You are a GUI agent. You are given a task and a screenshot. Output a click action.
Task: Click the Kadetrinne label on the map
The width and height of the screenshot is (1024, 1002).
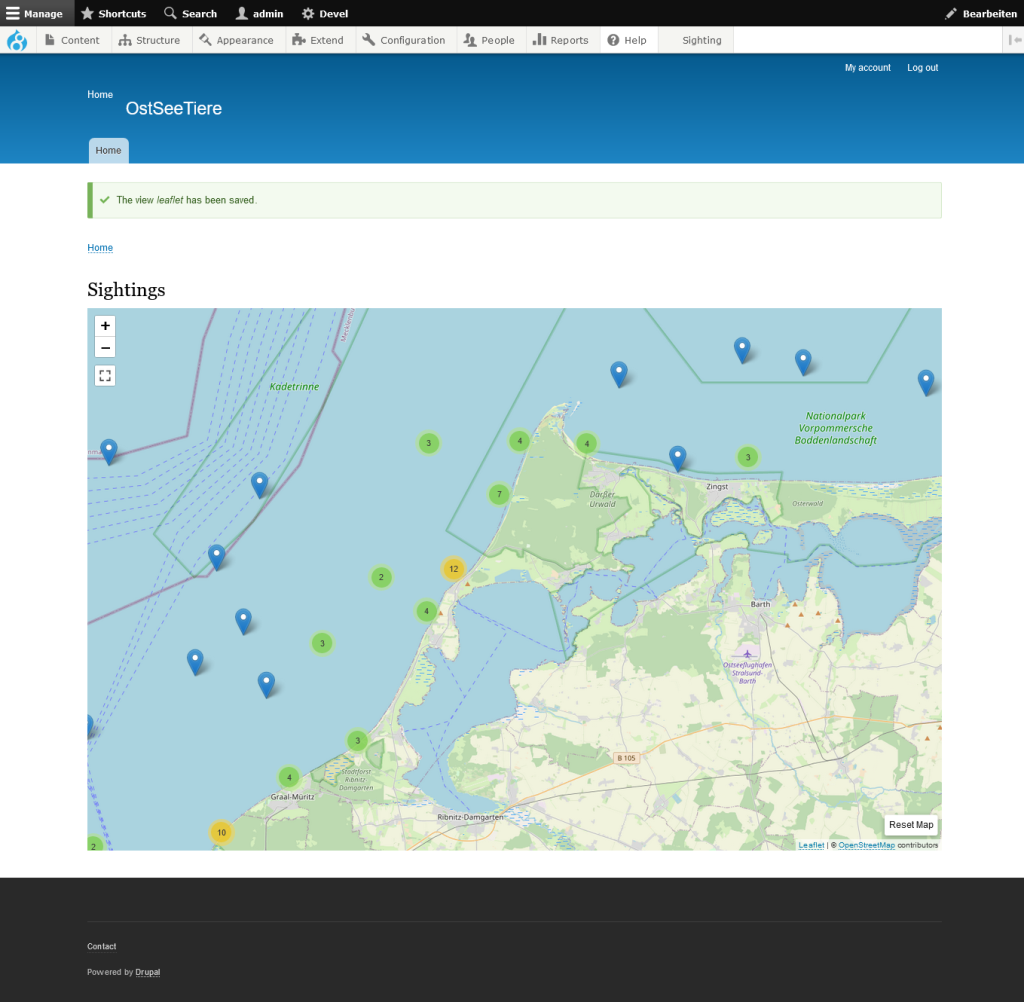pos(295,387)
